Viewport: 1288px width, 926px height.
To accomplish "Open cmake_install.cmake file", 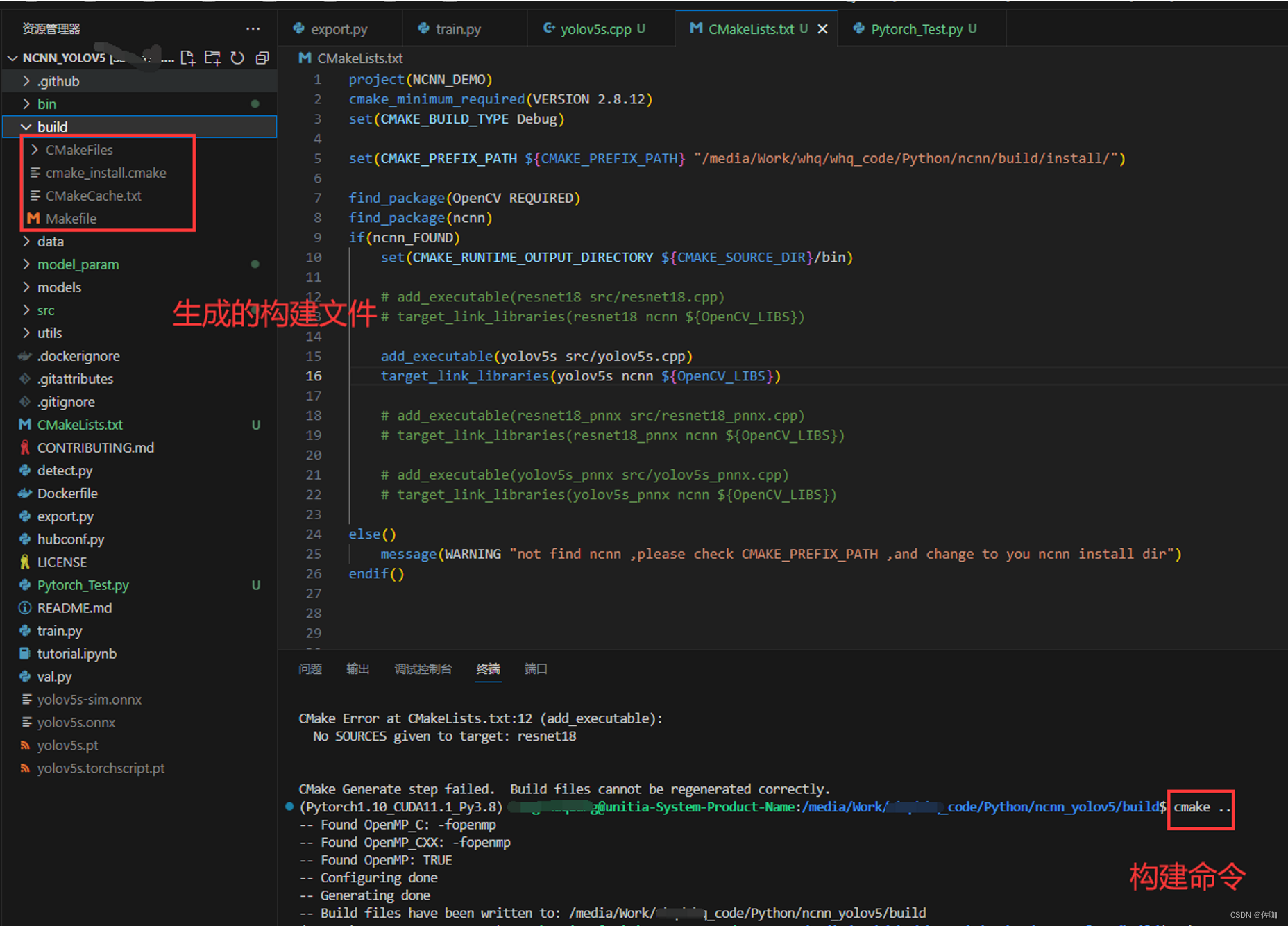I will tap(139, 173).
